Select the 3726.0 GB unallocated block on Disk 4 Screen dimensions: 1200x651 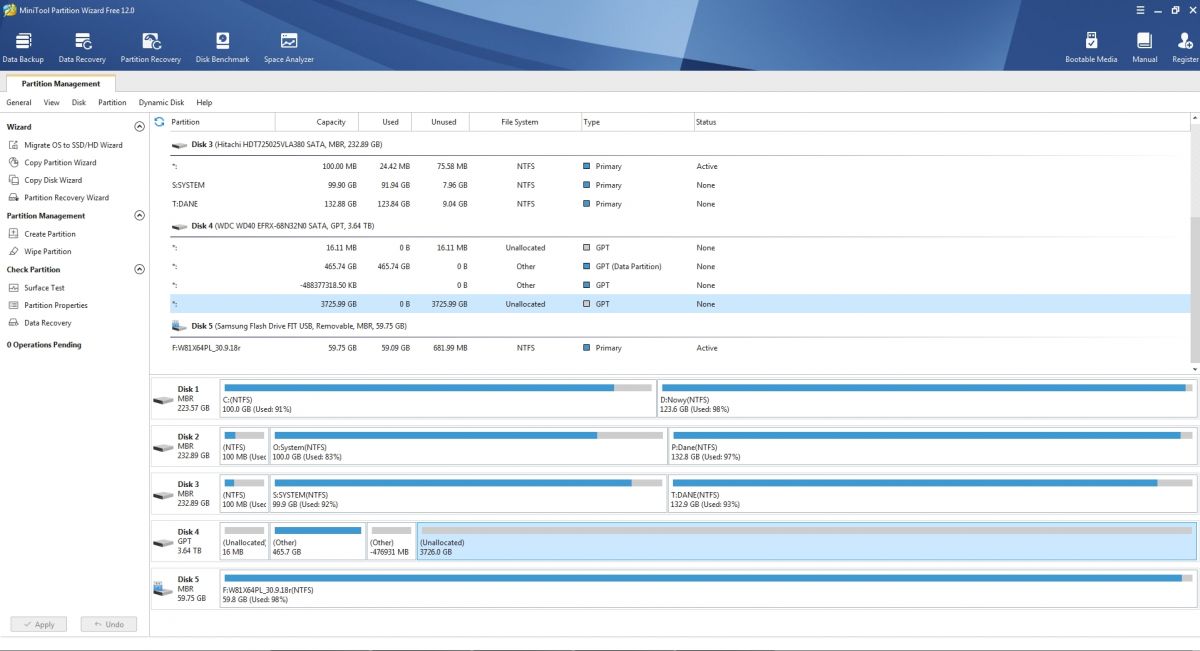tap(806, 540)
